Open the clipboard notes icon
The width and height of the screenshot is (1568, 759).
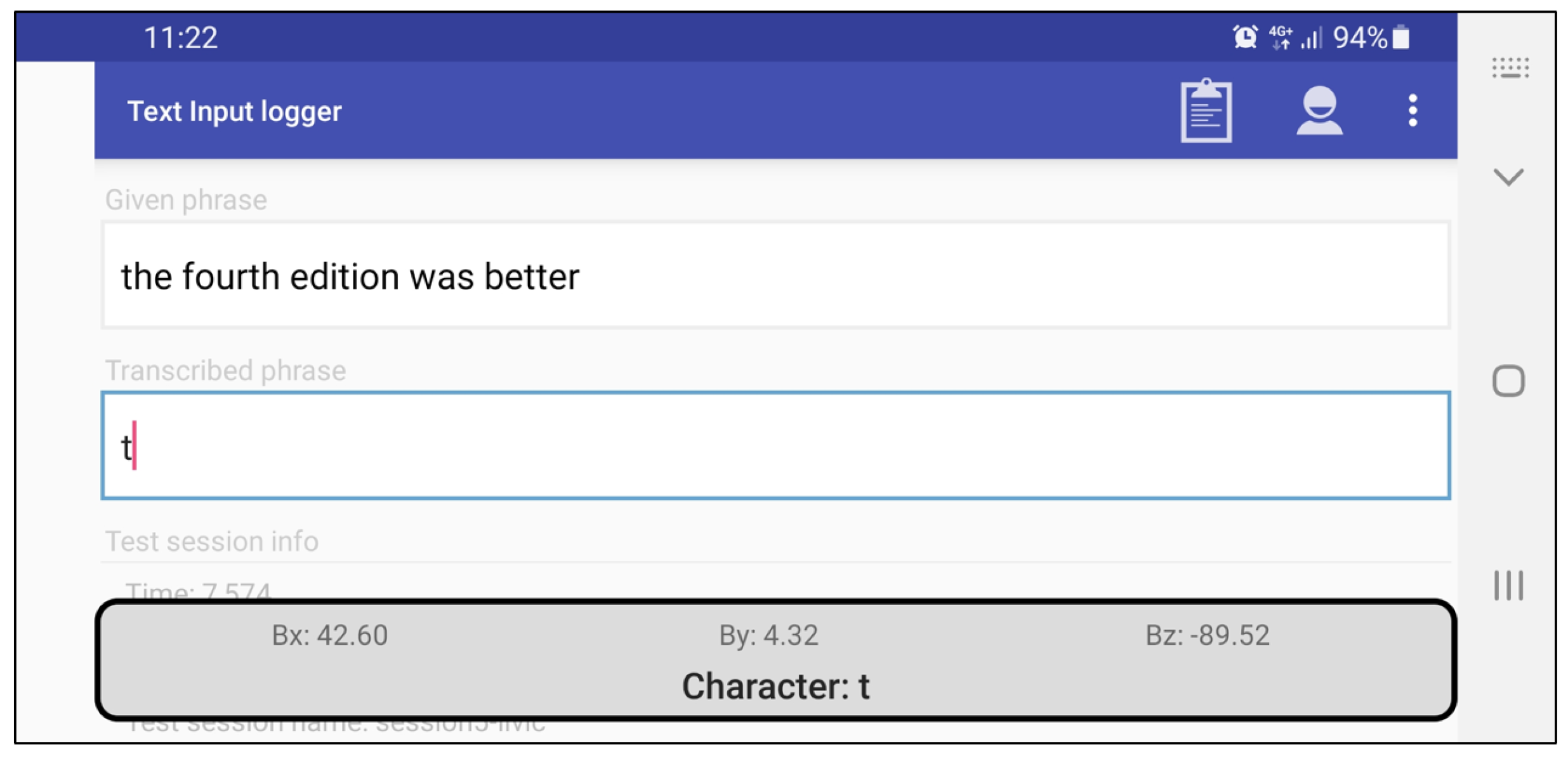click(x=1205, y=112)
